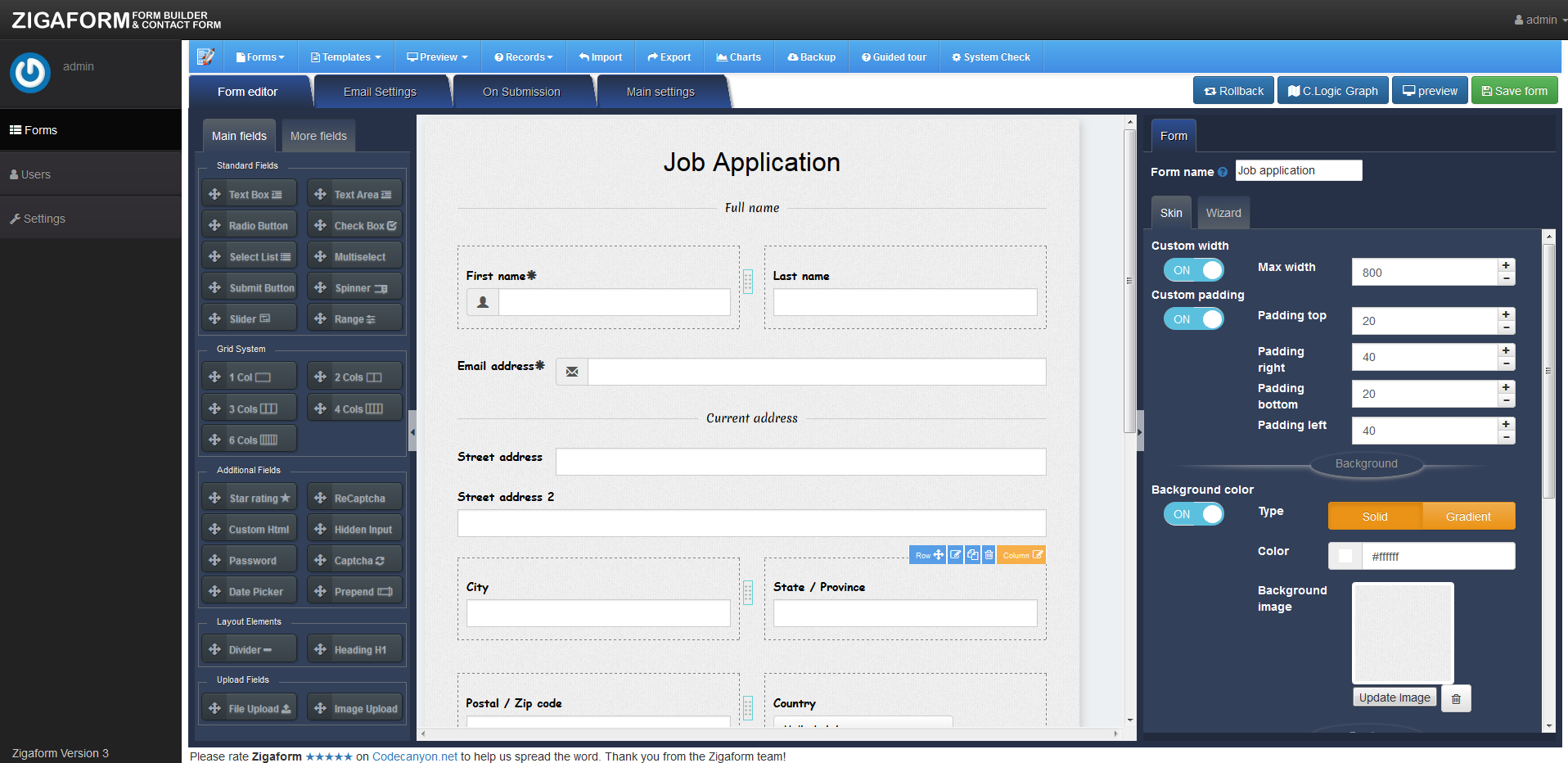Expand the Records dropdown
This screenshot has width=1568, height=763.
523,56
